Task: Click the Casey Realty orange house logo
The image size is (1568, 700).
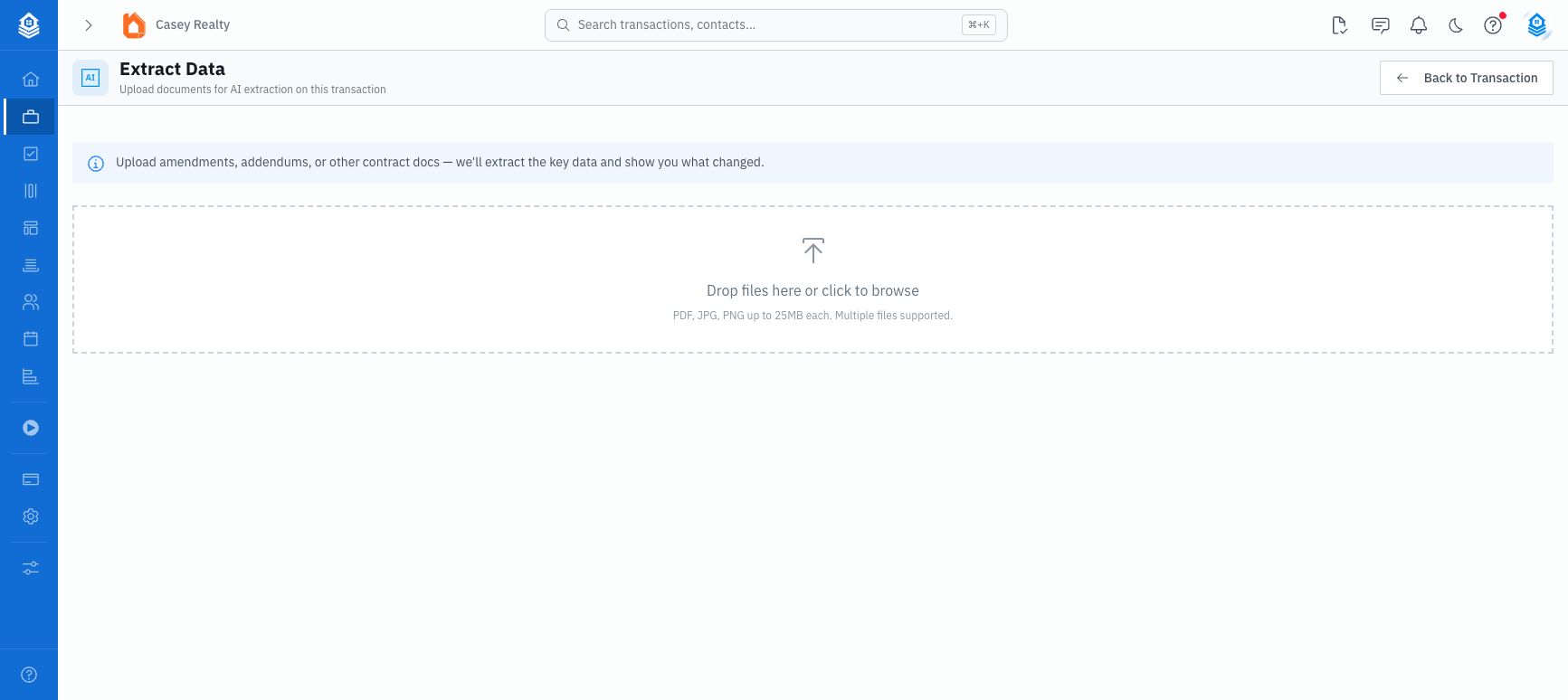Action: (134, 25)
